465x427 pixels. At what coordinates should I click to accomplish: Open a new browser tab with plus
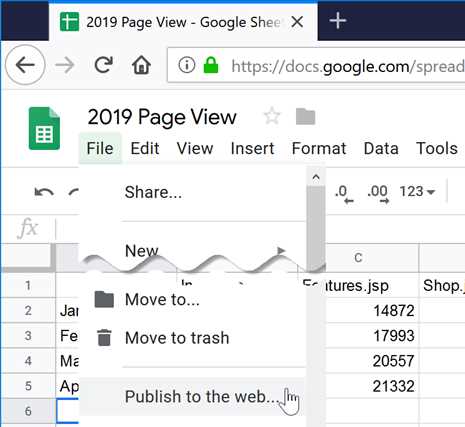(338, 21)
